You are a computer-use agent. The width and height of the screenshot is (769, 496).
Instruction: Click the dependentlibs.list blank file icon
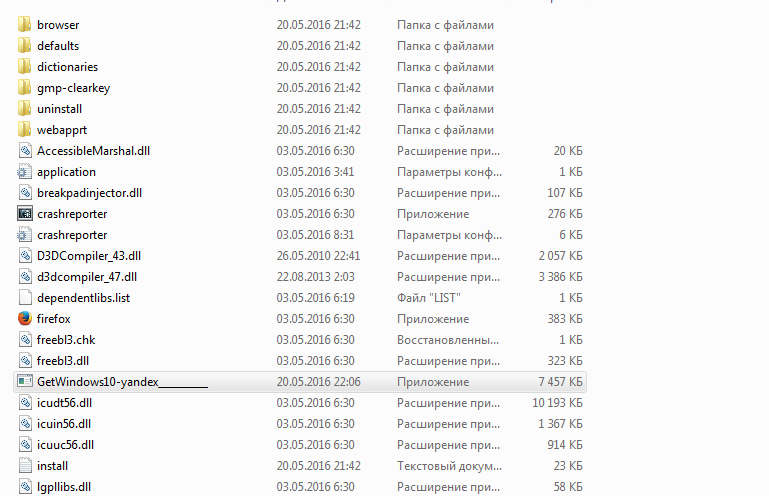coord(26,298)
